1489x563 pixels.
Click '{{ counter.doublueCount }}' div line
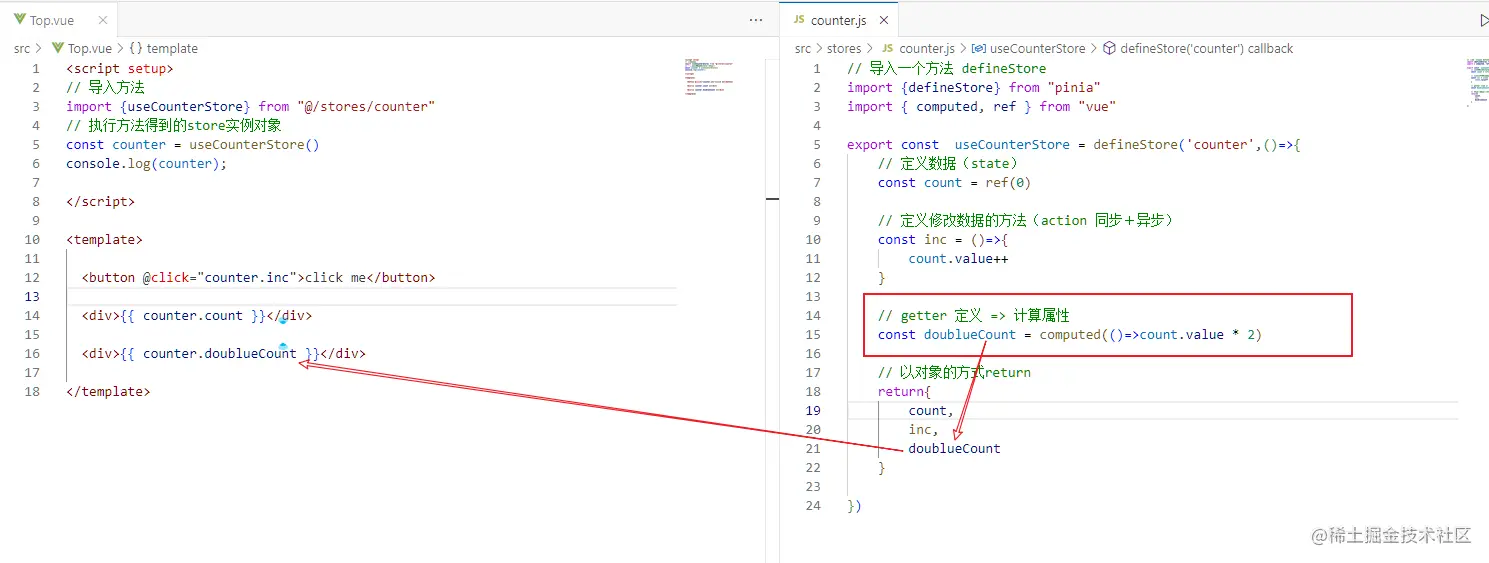(x=224, y=354)
